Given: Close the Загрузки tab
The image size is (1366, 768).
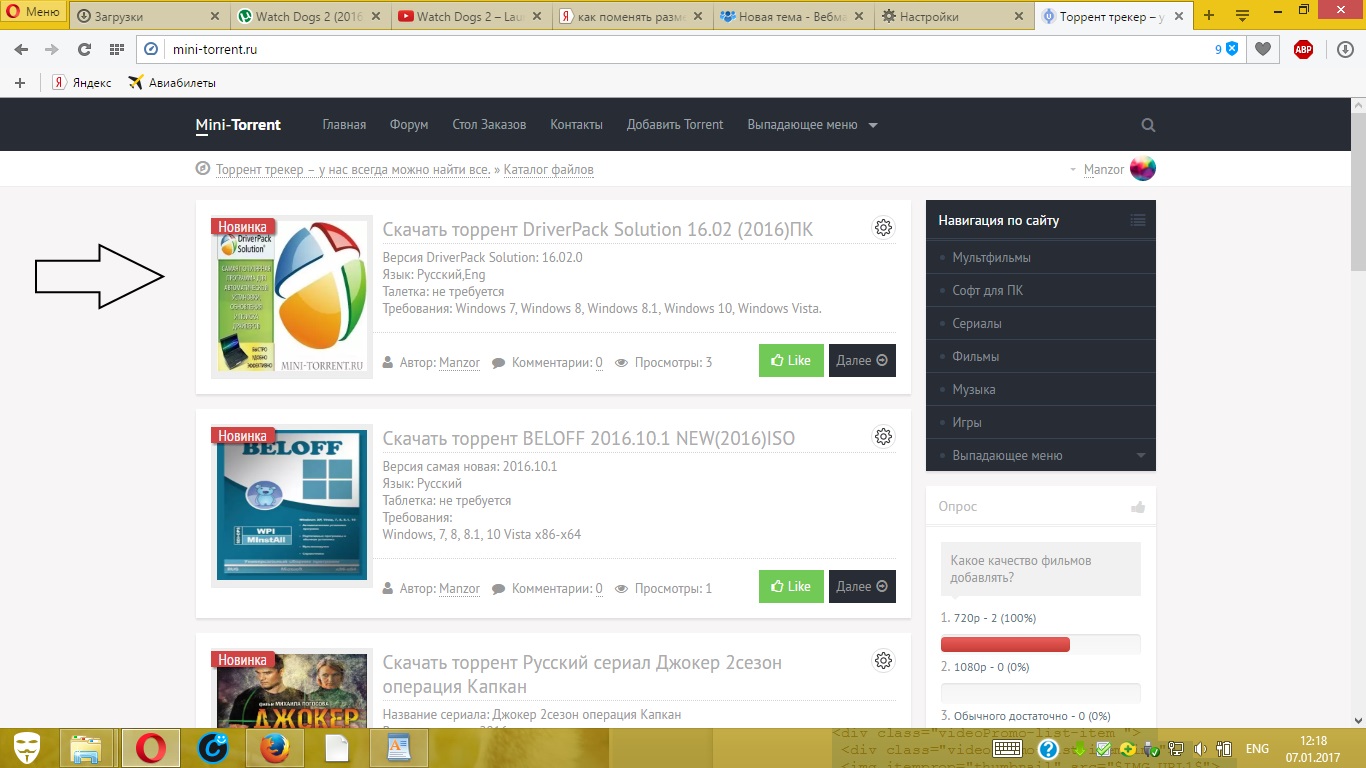Looking at the screenshot, I should click(216, 16).
